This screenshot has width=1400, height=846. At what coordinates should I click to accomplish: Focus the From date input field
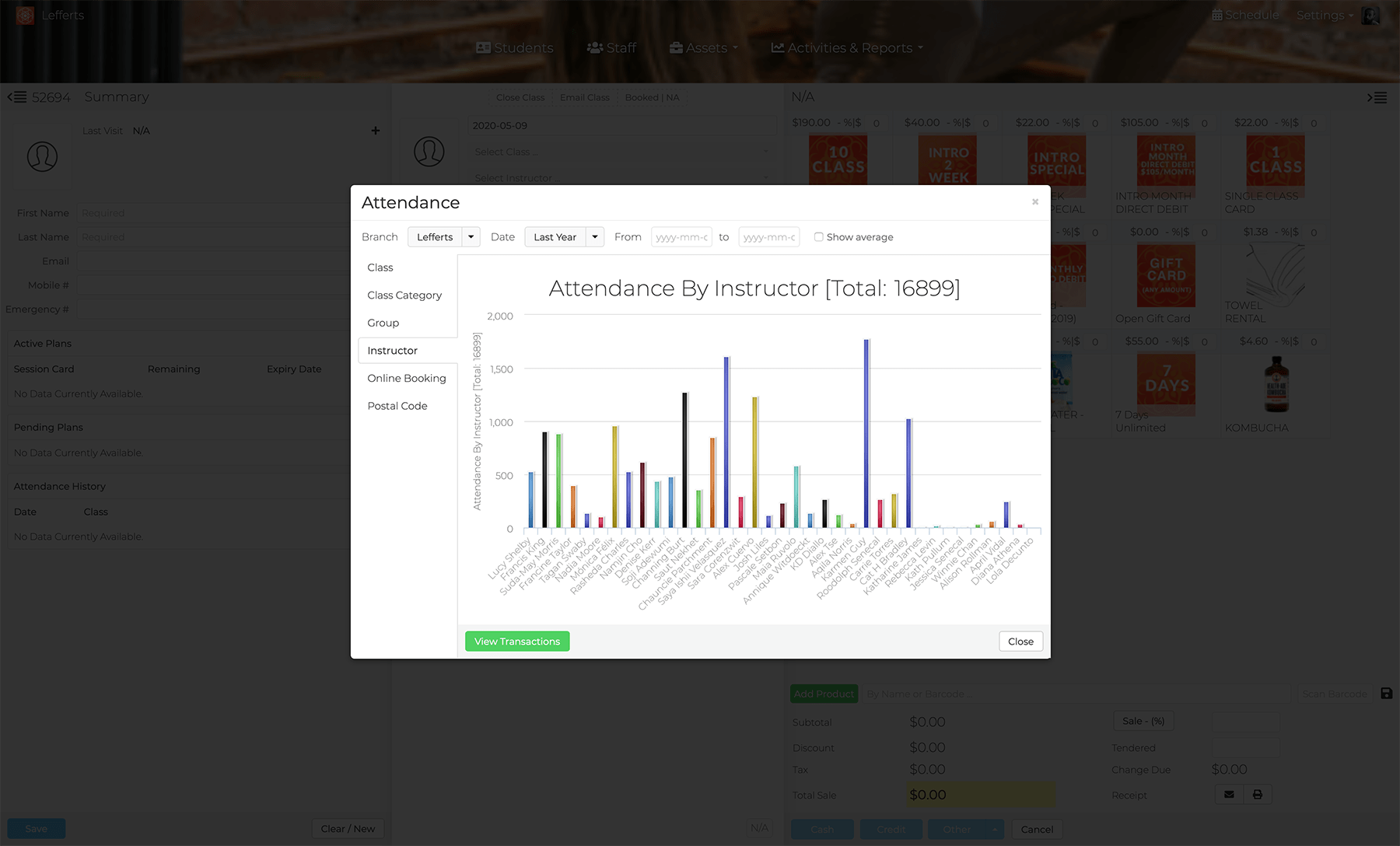[681, 237]
